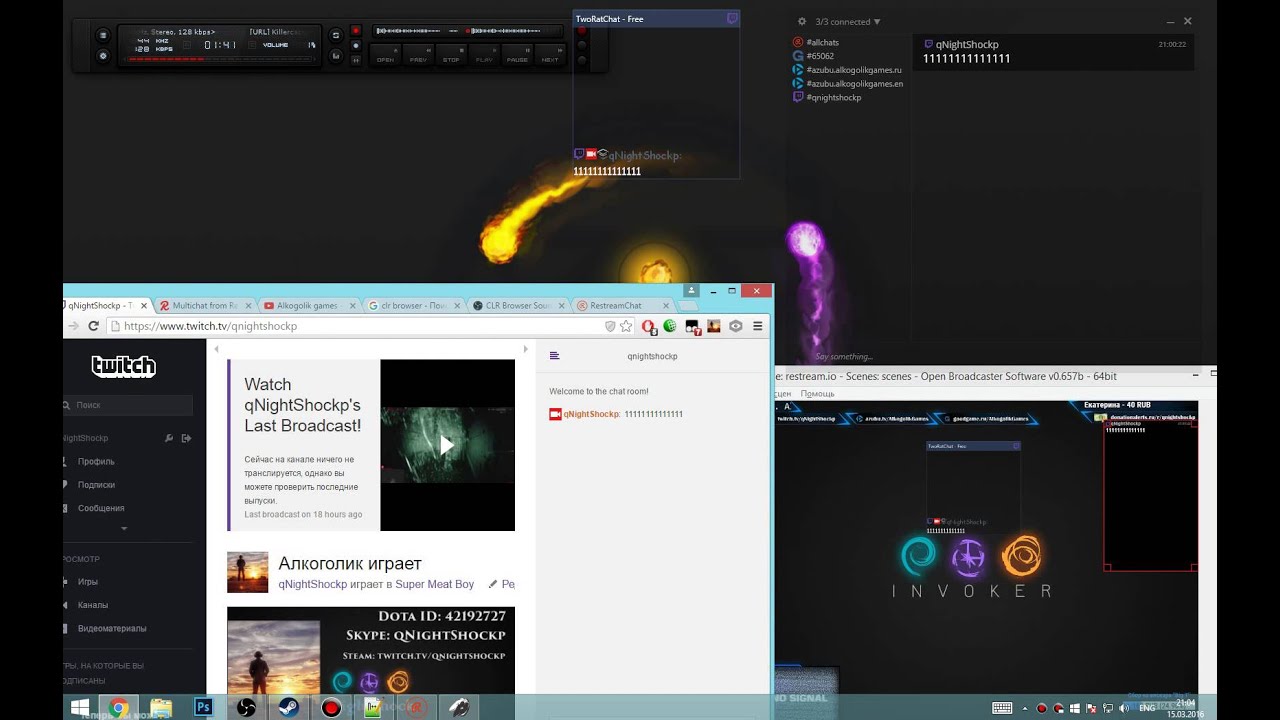Click the Twitch logo

pos(124,366)
